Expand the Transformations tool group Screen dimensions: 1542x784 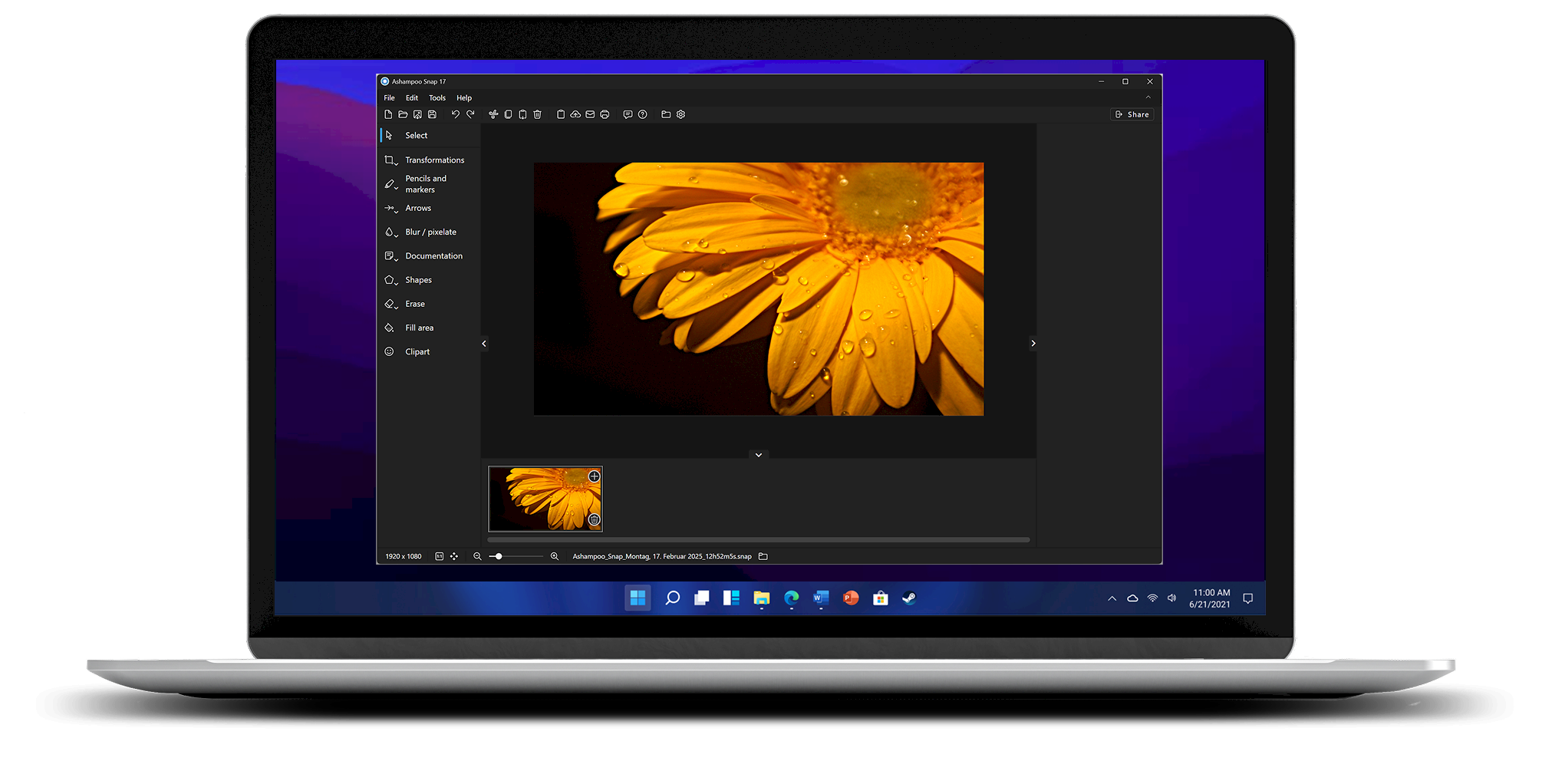[434, 160]
